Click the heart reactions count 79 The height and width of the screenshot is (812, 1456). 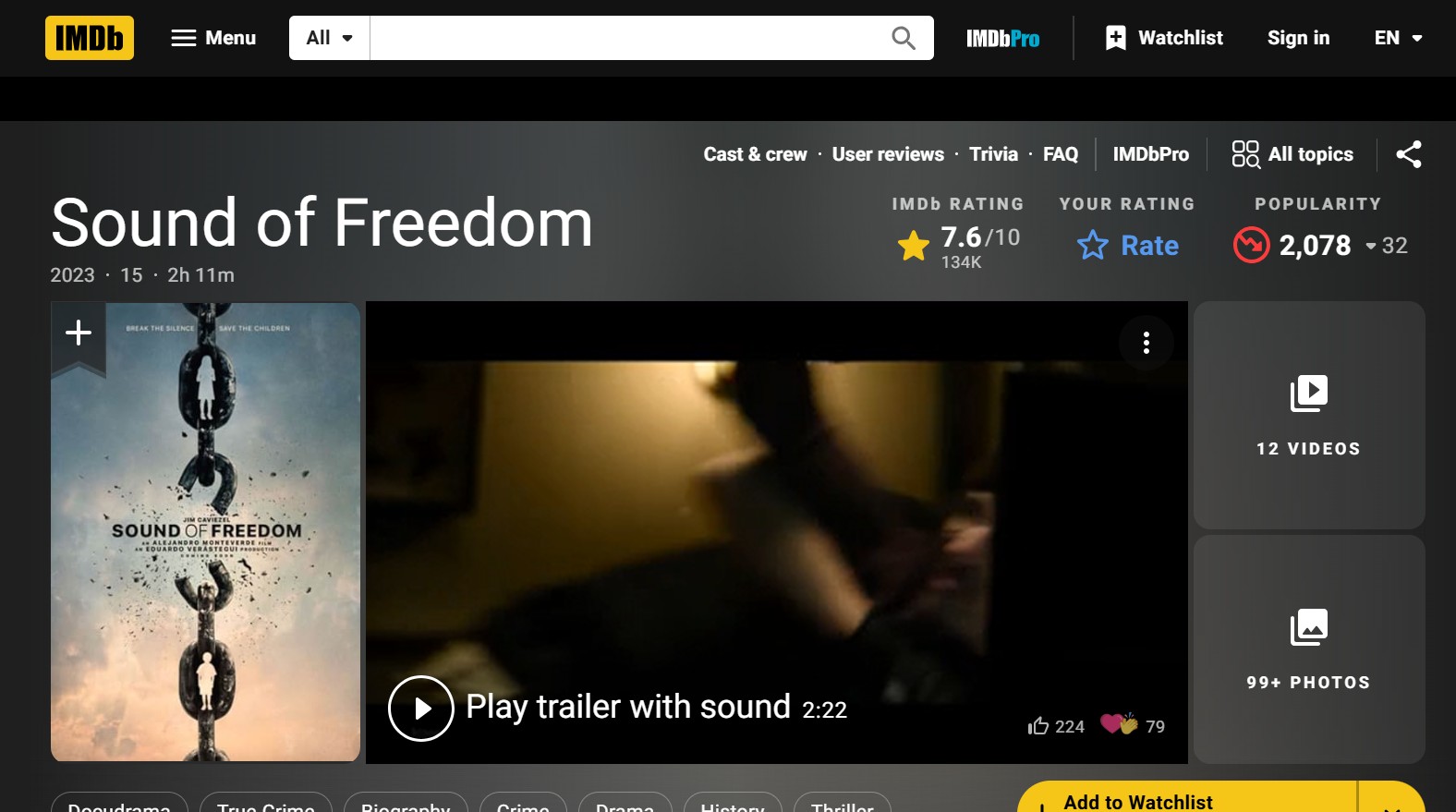pos(1133,725)
